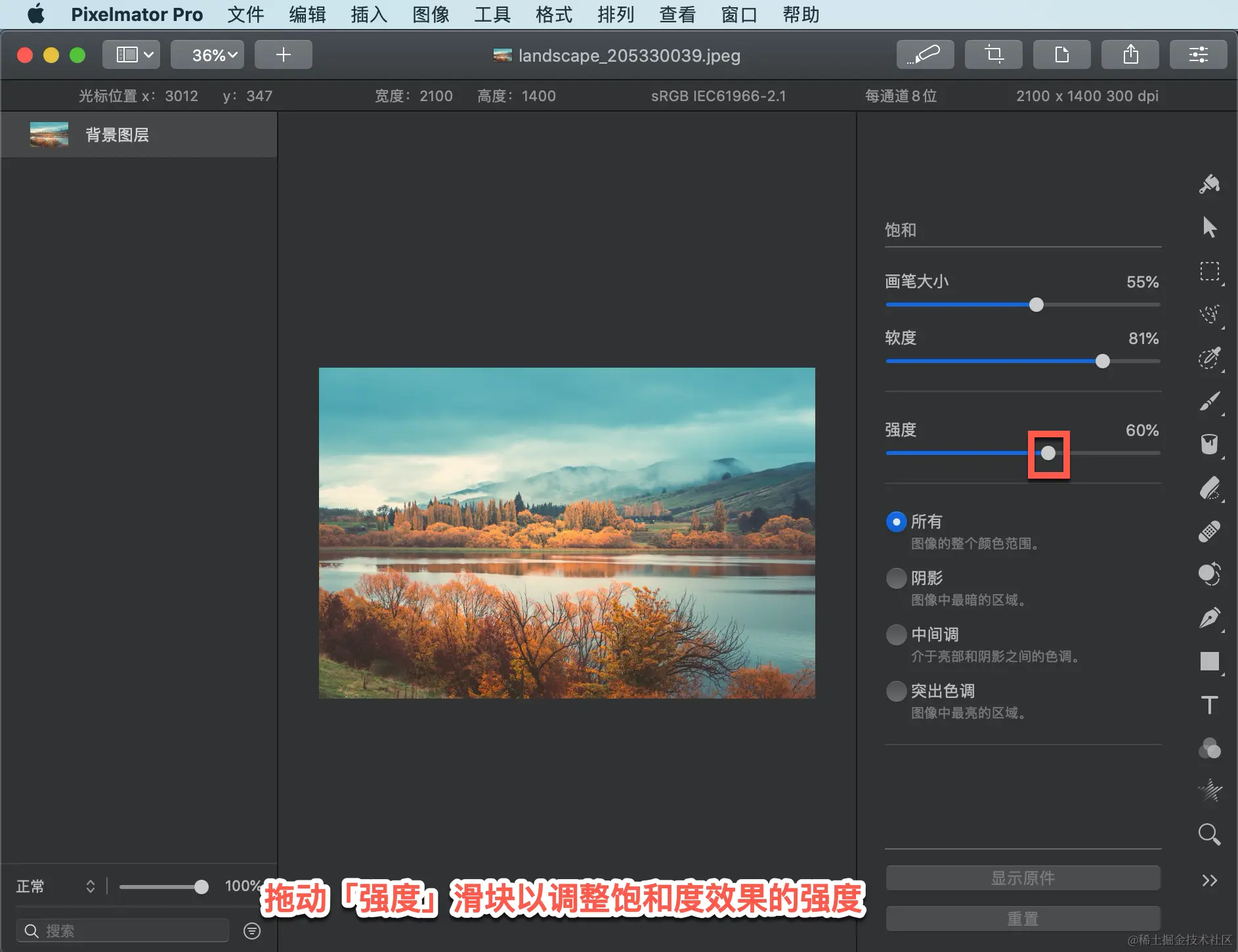Screen dimensions: 1238x952
Task: Select the 背景图层 layer row
Action: pyautogui.click(x=139, y=135)
